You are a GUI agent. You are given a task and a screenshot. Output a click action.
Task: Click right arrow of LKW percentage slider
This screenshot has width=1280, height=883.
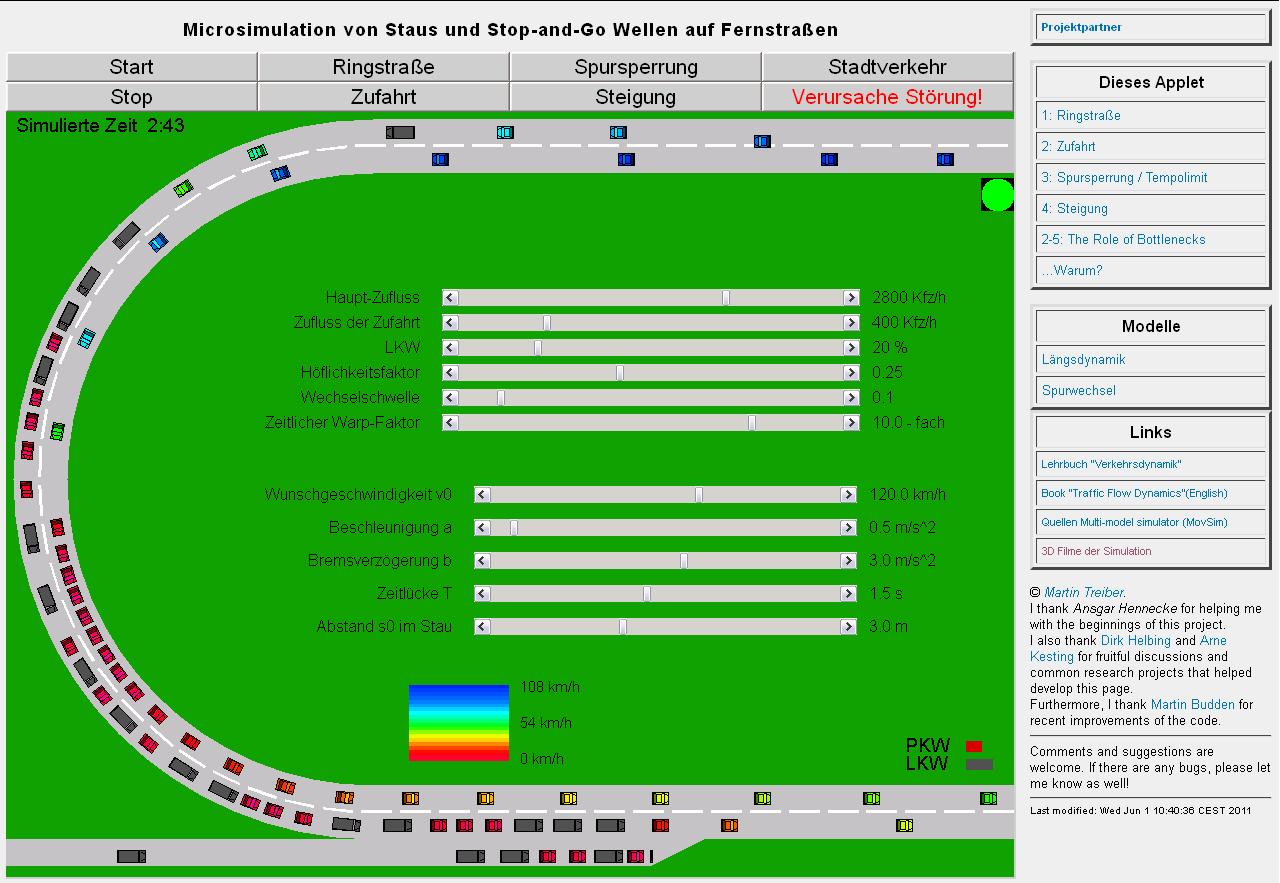851,348
